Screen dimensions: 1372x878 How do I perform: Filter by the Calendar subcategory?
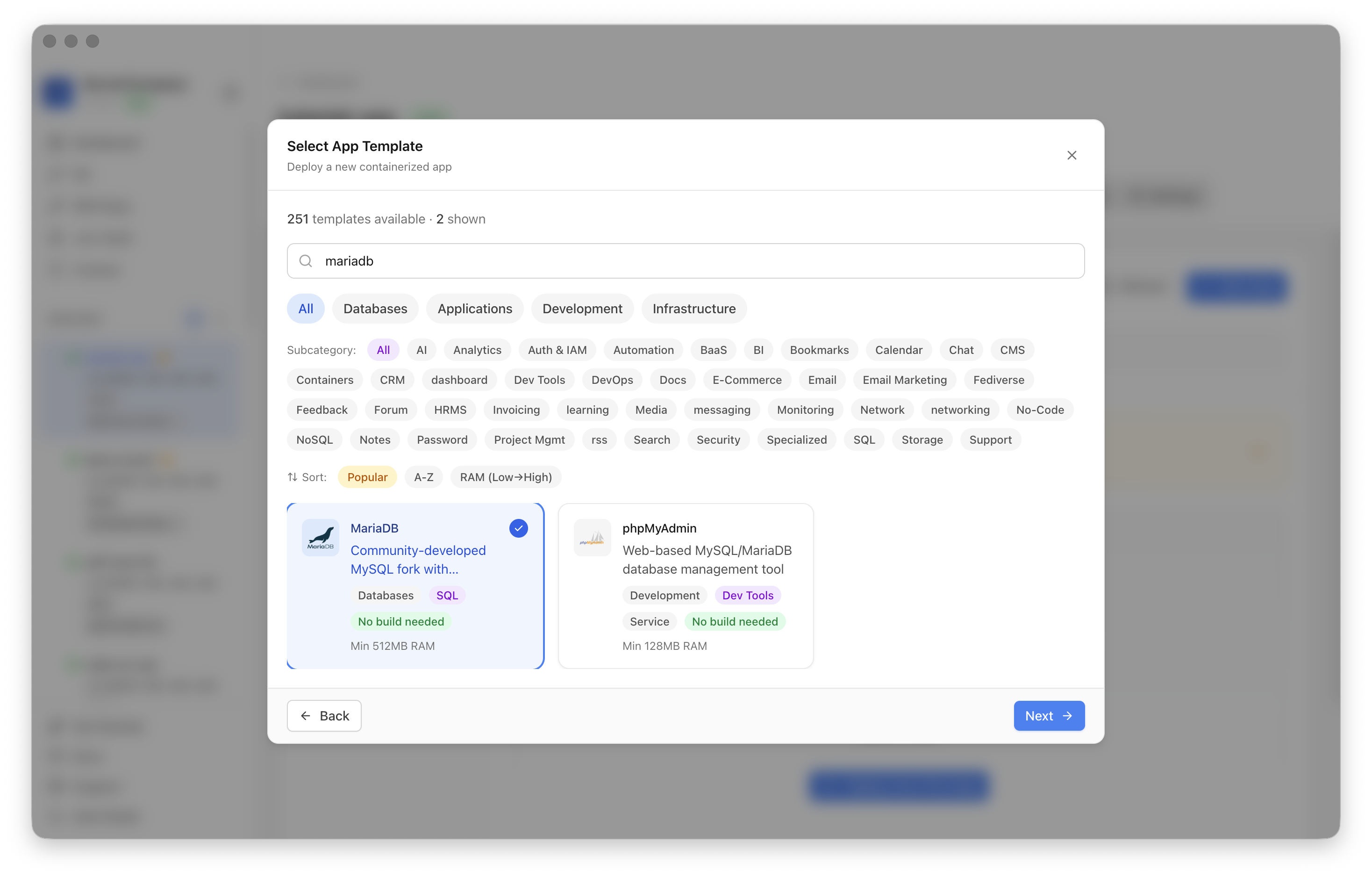tap(899, 350)
